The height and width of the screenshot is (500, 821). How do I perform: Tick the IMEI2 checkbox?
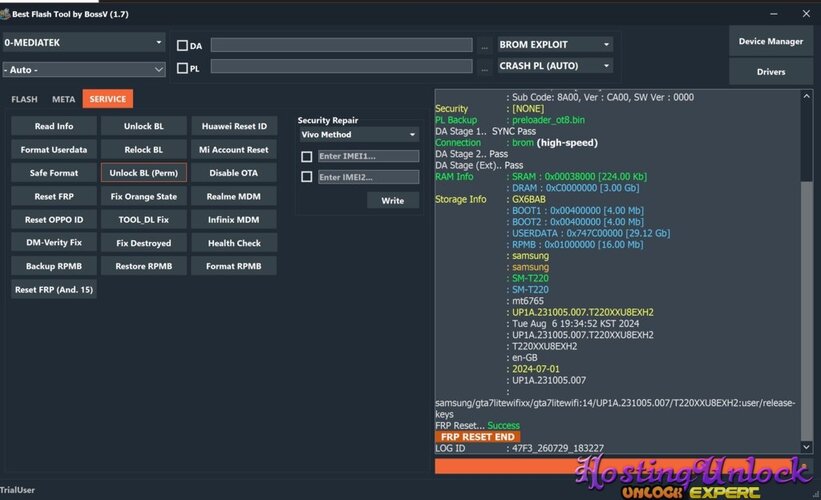[x=307, y=177]
